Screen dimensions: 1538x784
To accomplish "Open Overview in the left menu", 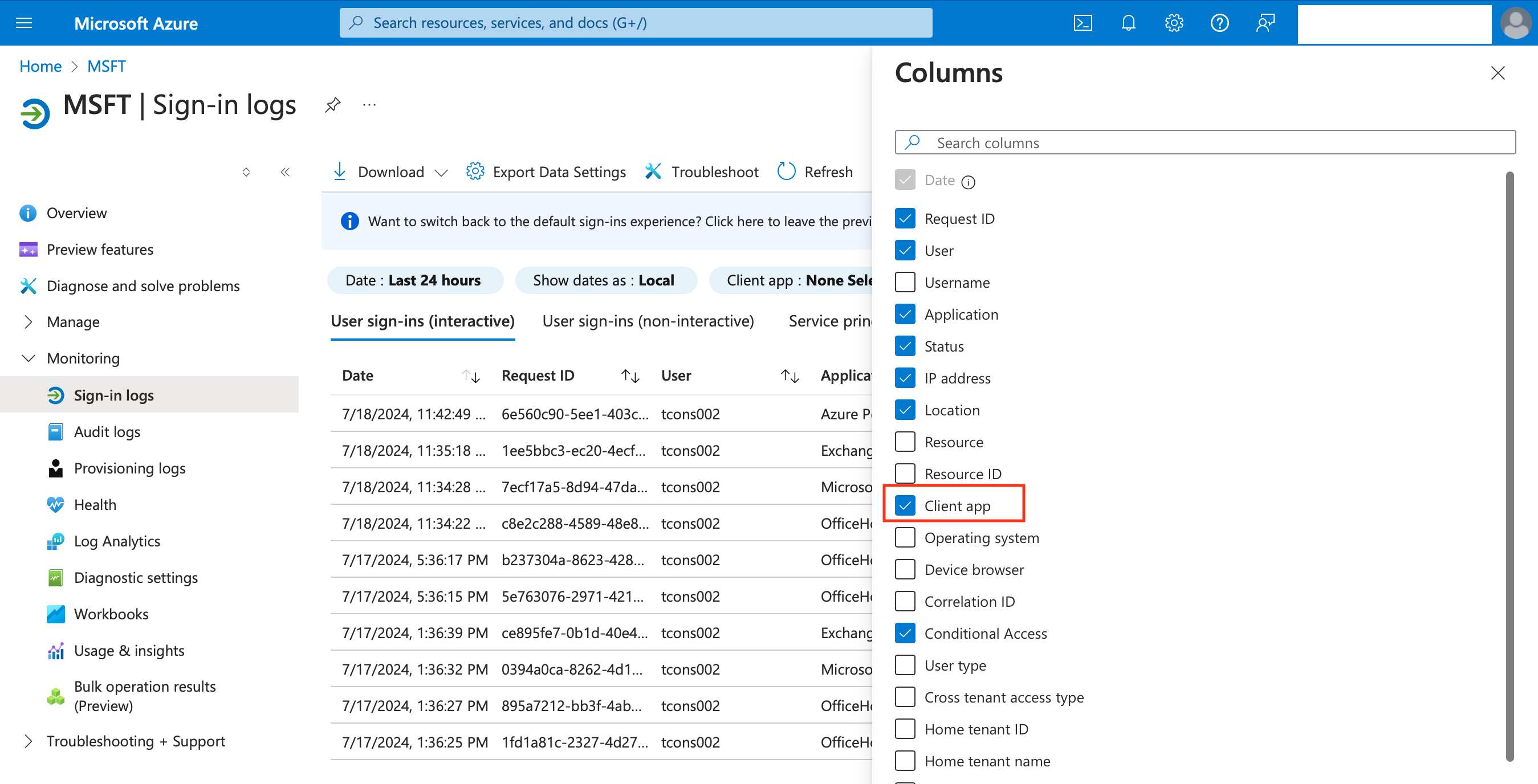I will tap(76, 213).
